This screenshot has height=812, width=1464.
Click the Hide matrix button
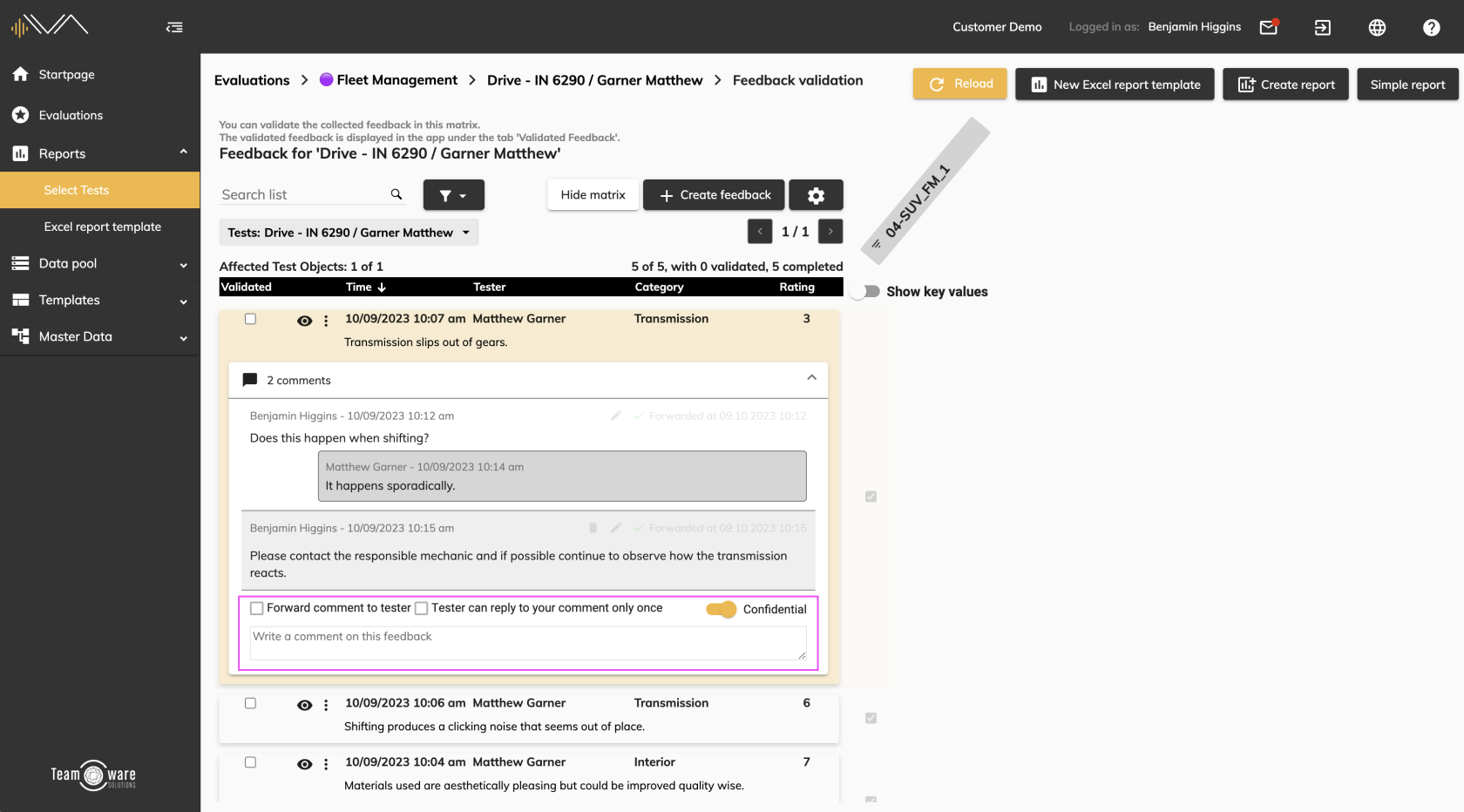tap(593, 195)
